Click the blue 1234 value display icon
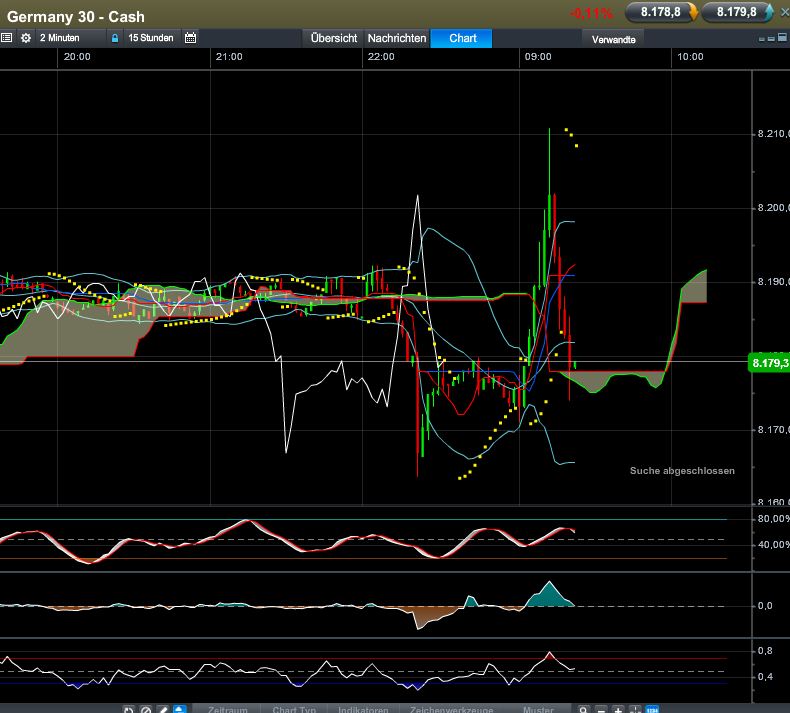 (652, 709)
